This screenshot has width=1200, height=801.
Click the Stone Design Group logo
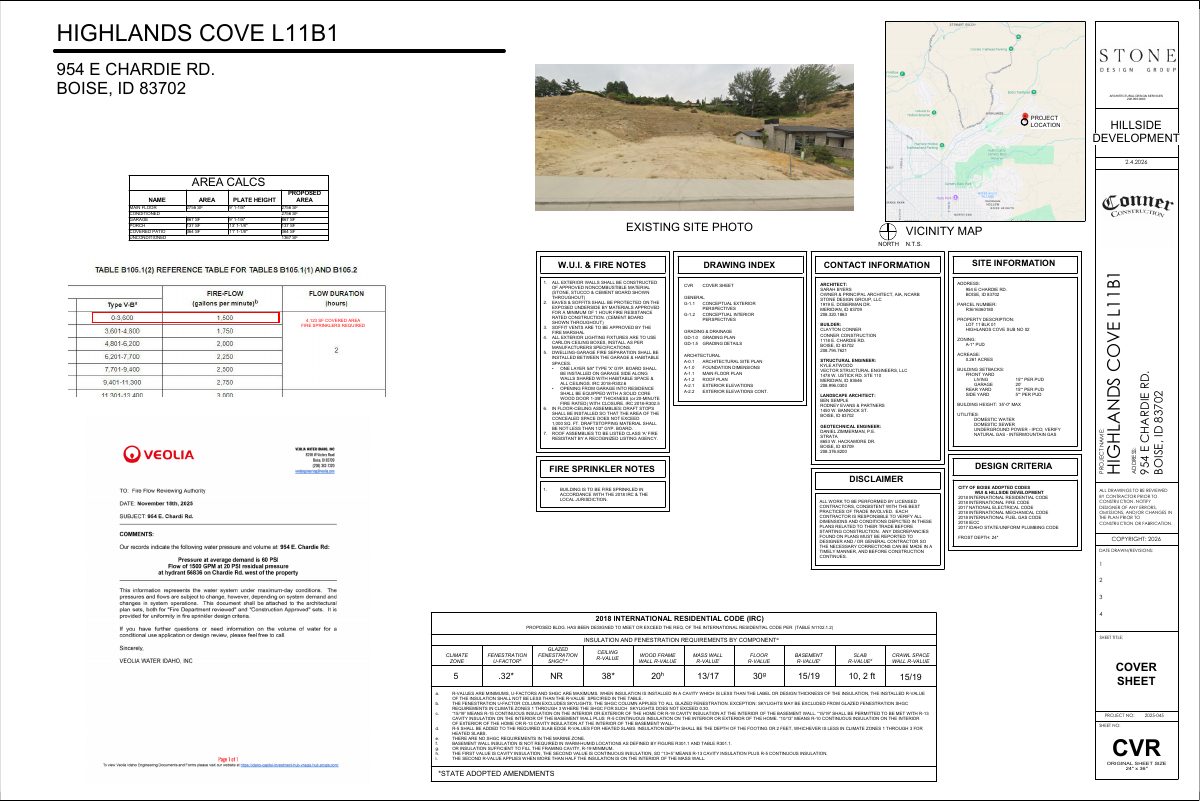pyautogui.click(x=1140, y=62)
